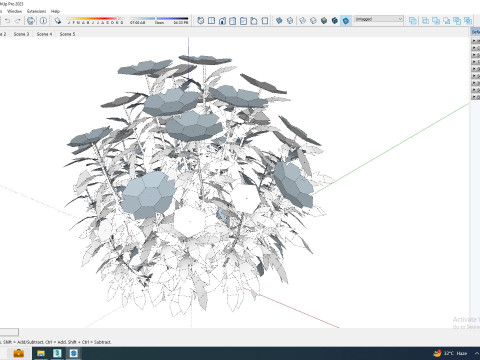Screen dimensions: 480x360
Task: Select Hidden Line face style
Action: [x=313, y=21]
